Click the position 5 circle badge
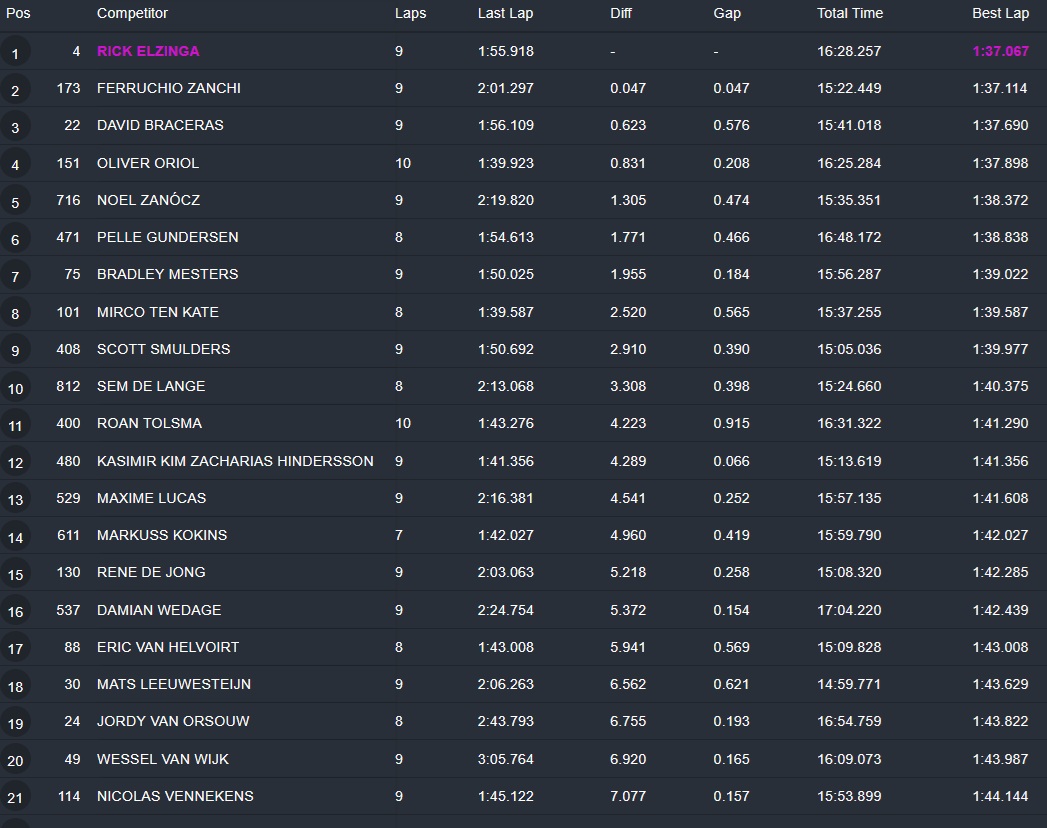Image resolution: width=1047 pixels, height=828 pixels. click(15, 201)
